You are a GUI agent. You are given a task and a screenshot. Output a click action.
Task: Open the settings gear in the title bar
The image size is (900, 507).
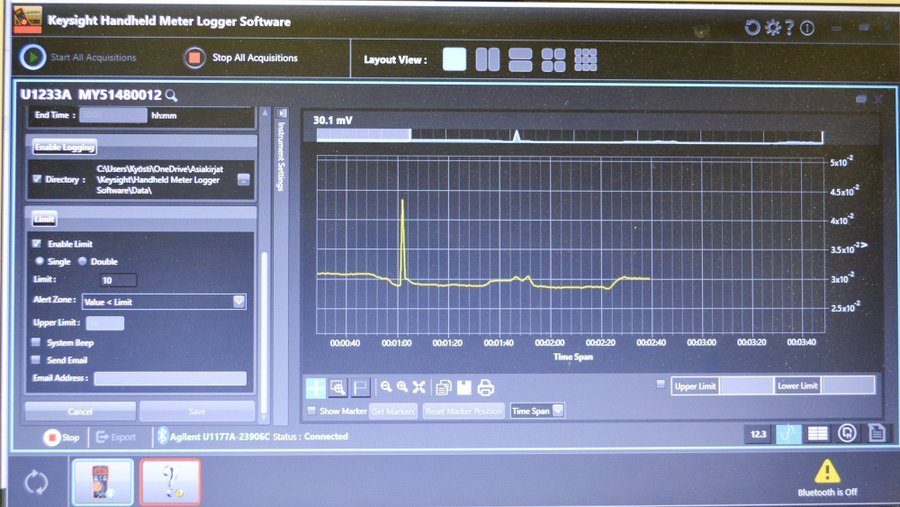[x=772, y=27]
